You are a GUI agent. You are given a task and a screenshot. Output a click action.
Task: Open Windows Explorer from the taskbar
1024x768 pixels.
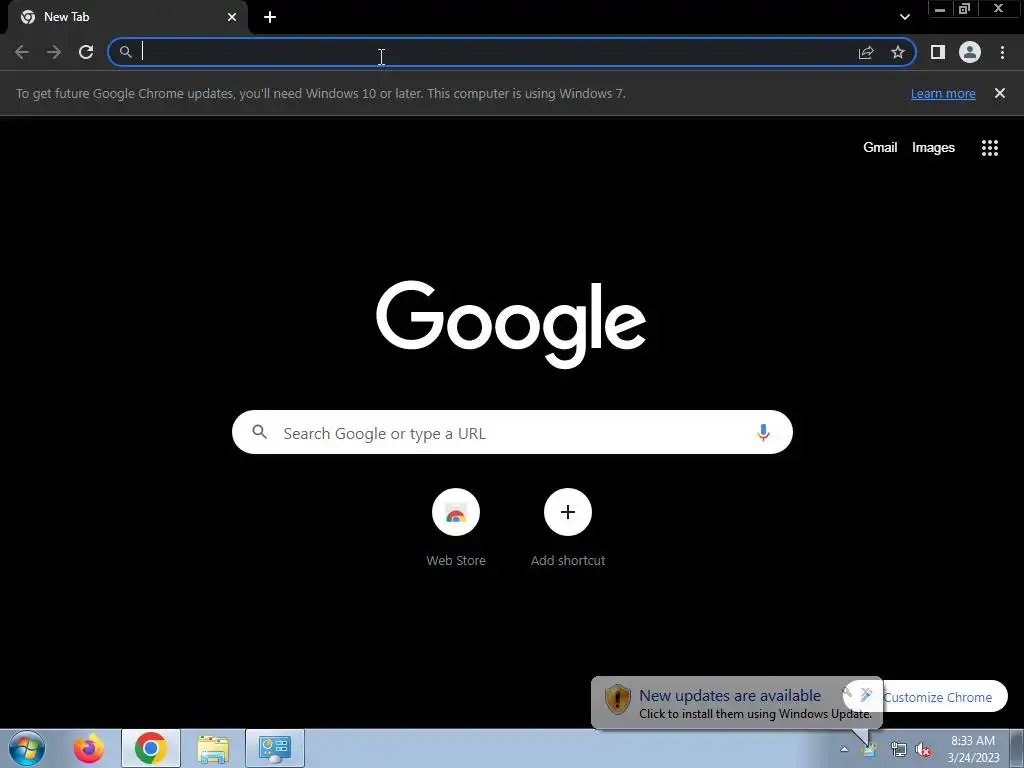click(213, 748)
